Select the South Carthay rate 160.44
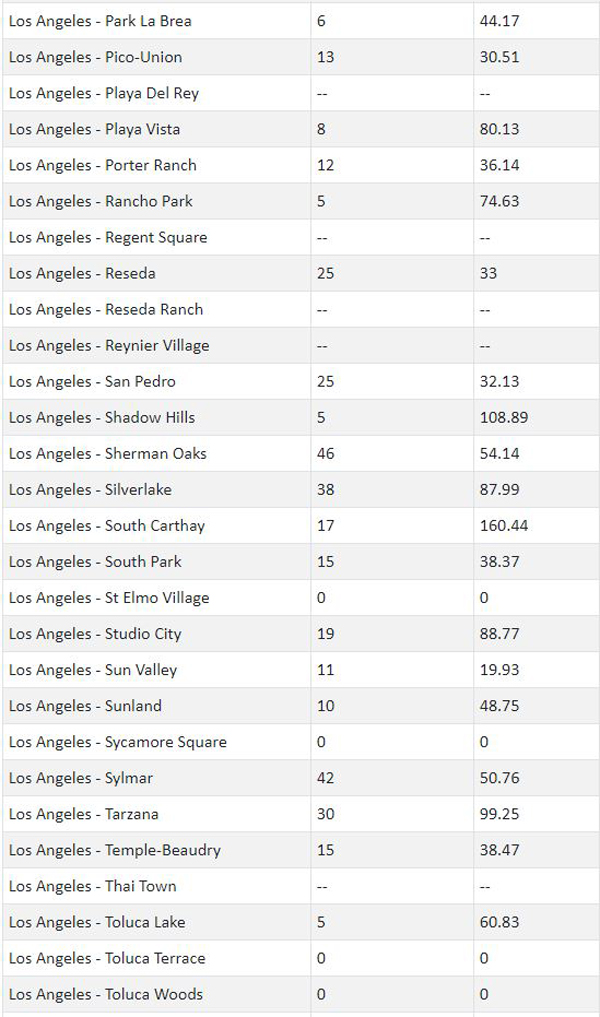Viewport: 600px width, 1017px height. coord(504,525)
